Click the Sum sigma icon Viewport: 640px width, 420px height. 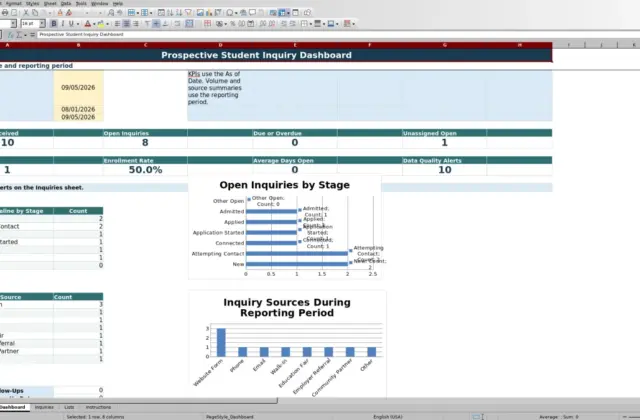tap(19, 35)
